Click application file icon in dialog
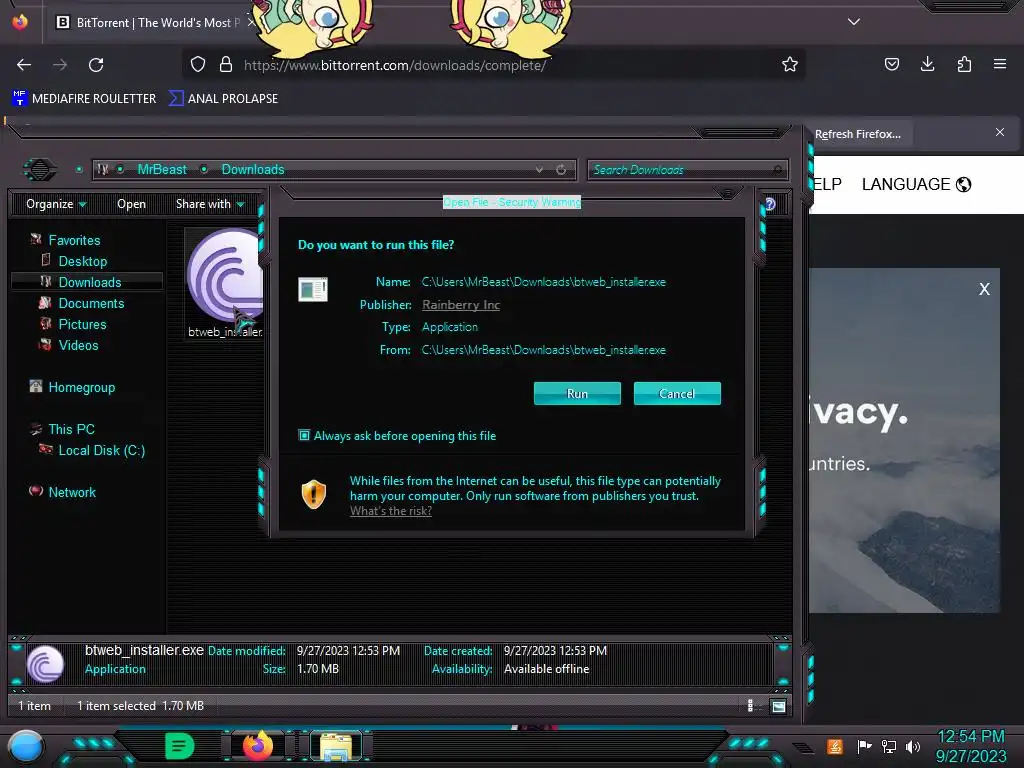1024x768 pixels. [x=313, y=289]
